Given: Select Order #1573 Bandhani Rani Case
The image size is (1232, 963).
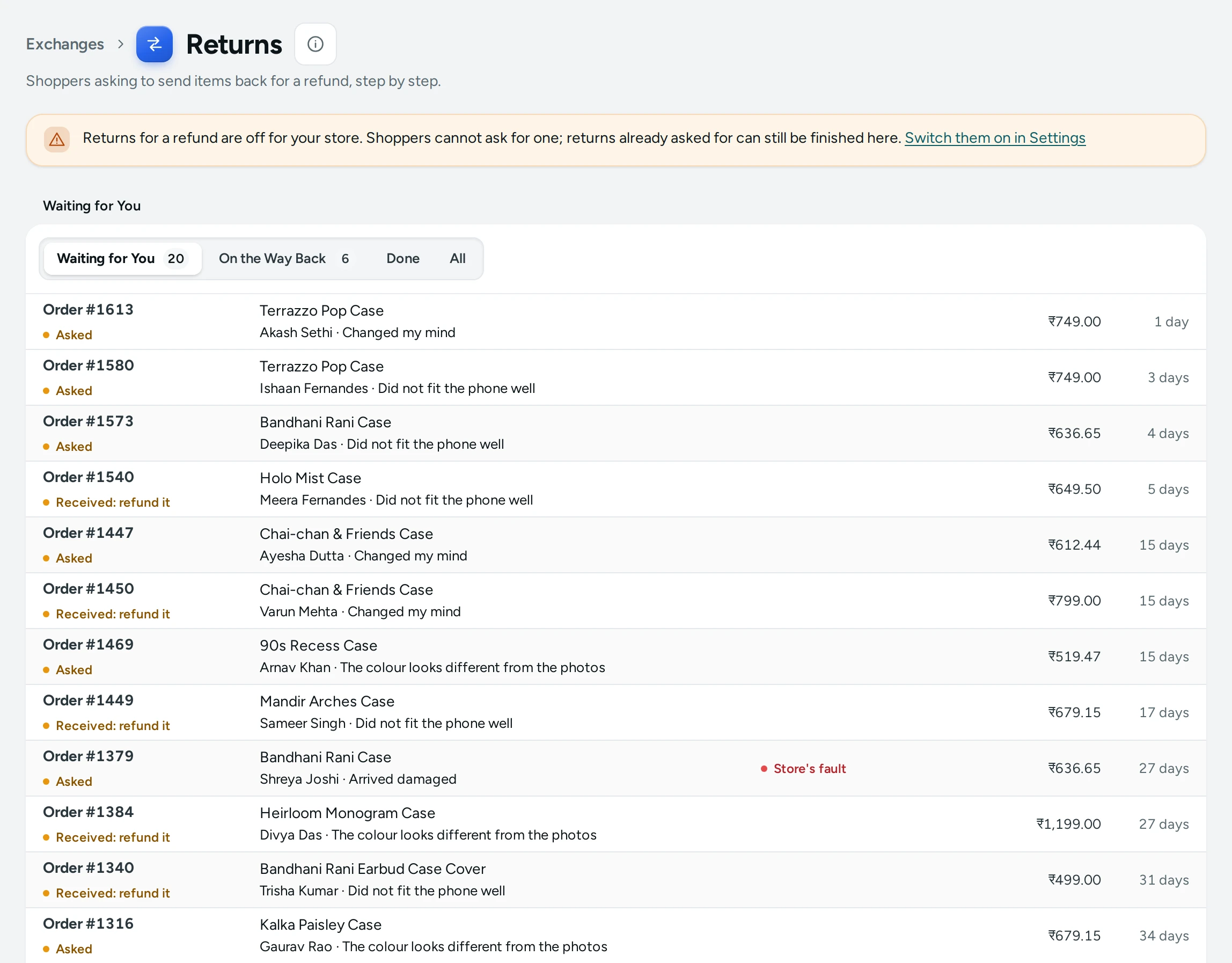Looking at the screenshot, I should coord(615,434).
